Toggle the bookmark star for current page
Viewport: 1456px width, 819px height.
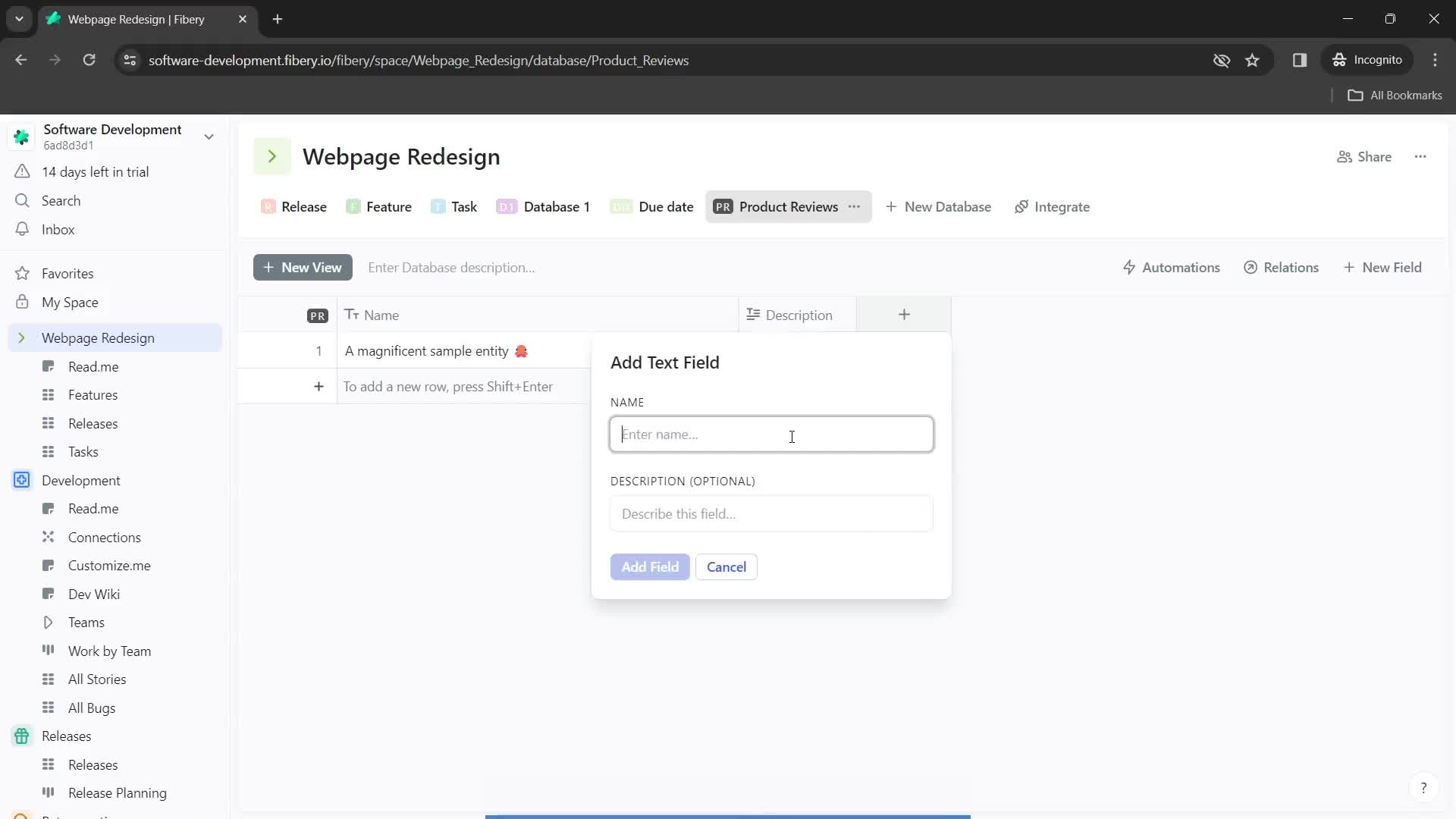point(1252,60)
